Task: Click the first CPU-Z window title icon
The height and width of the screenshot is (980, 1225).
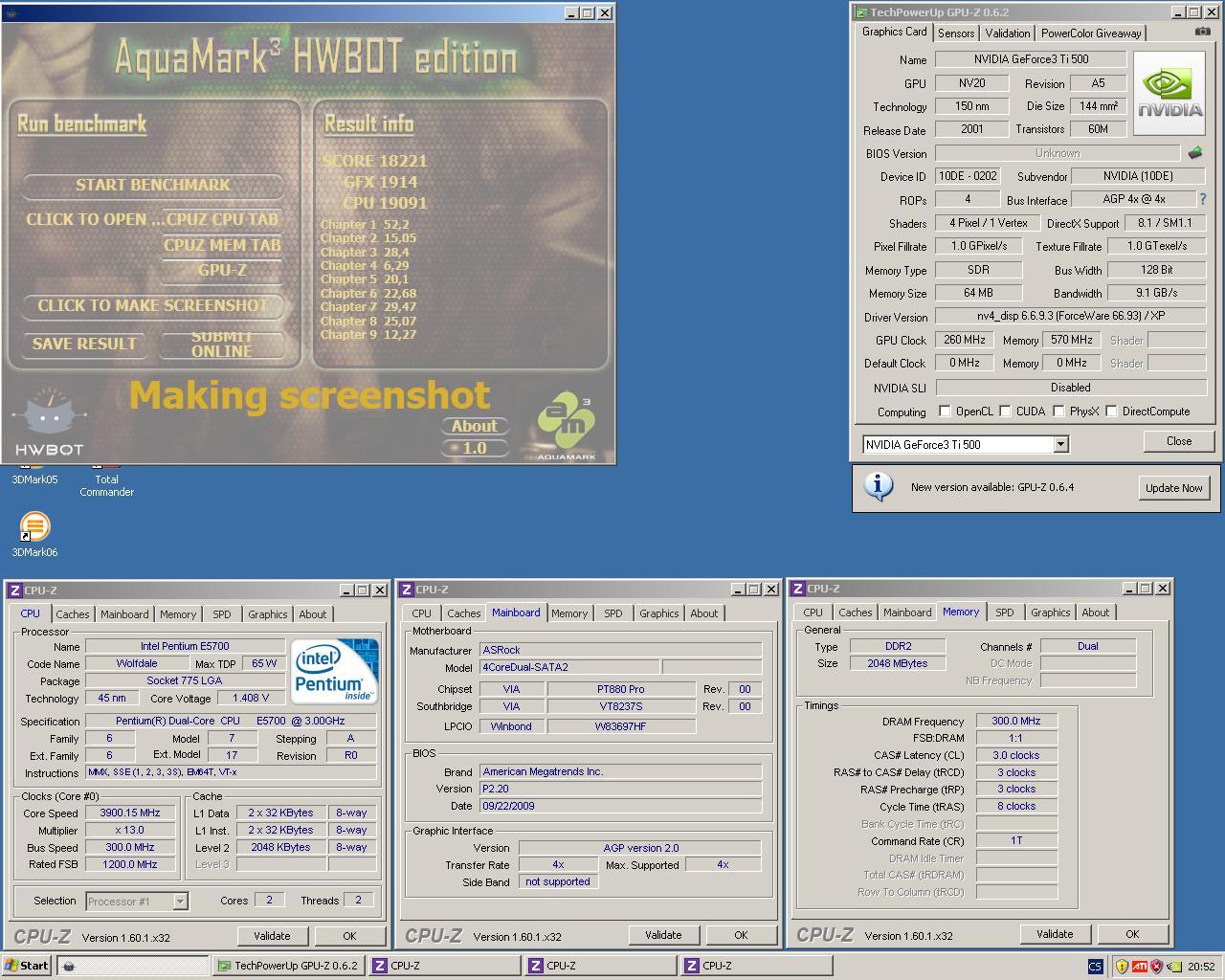Action: click(15, 590)
